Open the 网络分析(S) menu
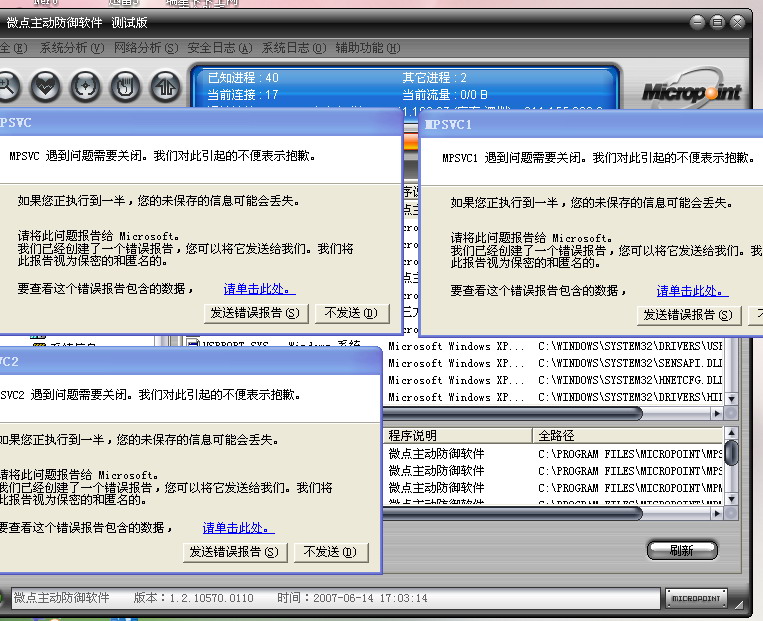 pos(146,48)
